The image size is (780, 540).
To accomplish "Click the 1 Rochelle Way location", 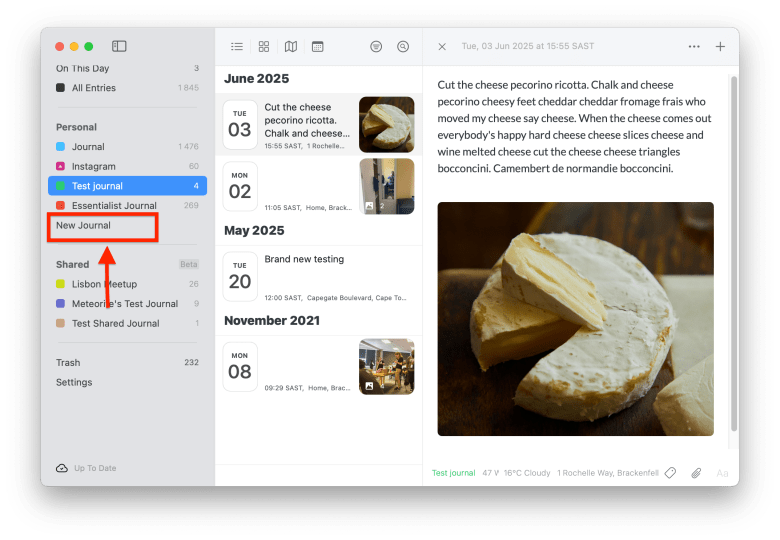I will click(608, 473).
